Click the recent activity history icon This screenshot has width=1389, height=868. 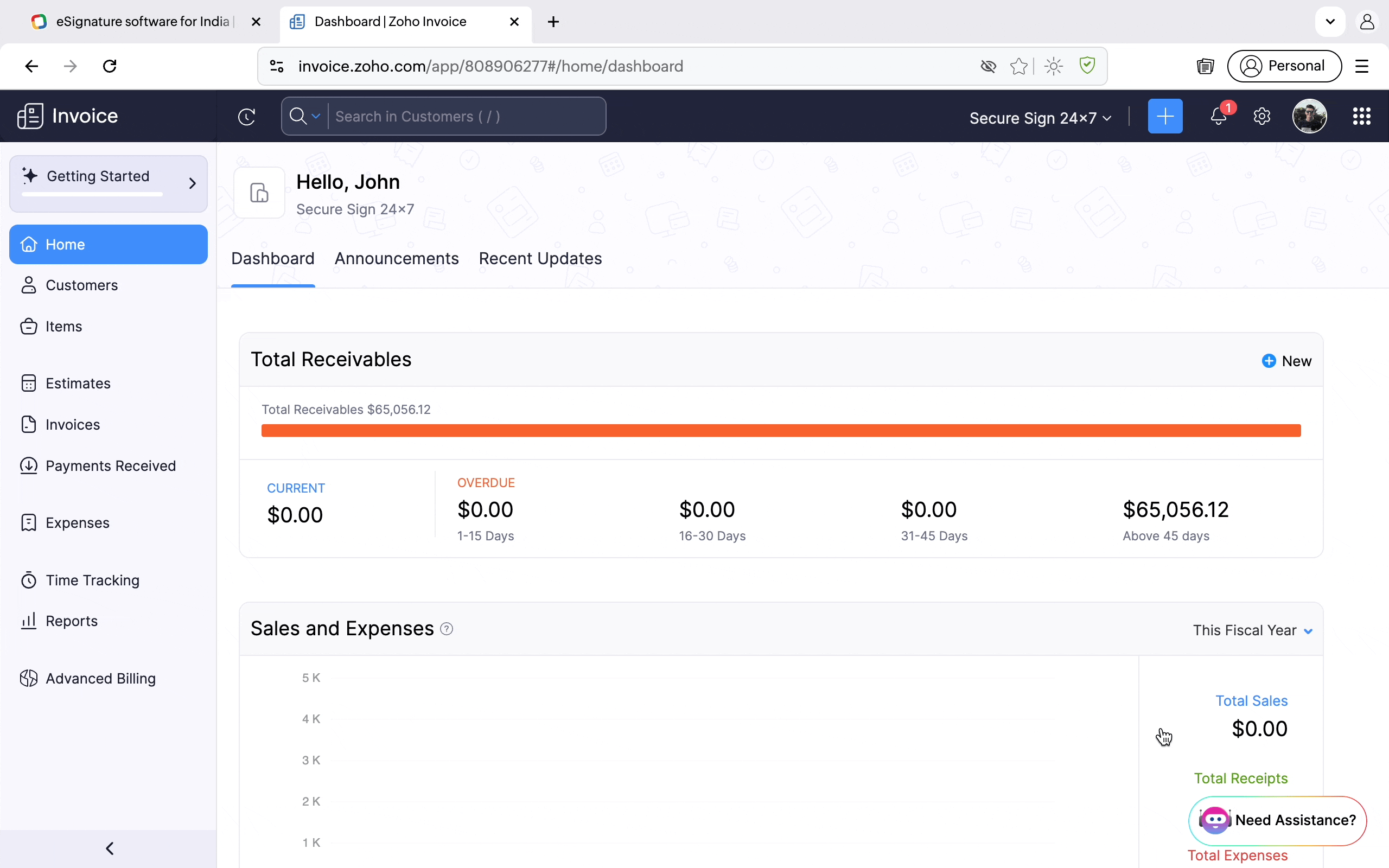coord(247,117)
